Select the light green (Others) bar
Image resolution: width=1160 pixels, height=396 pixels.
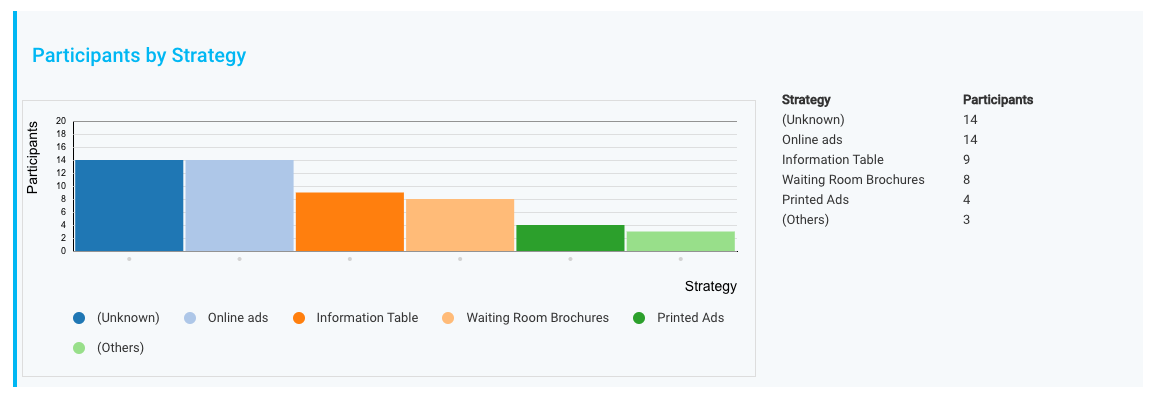click(x=681, y=241)
